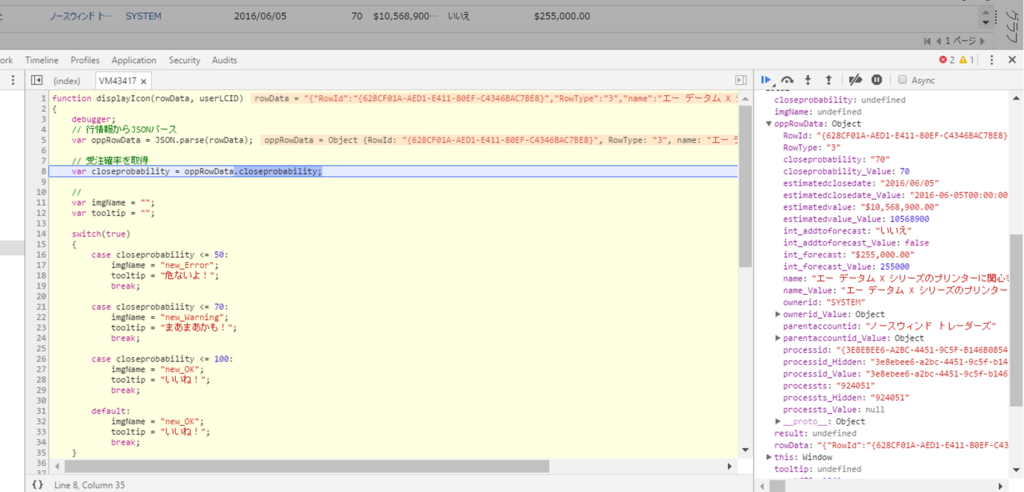Click scope pane scroll down arrow

(x=1017, y=470)
